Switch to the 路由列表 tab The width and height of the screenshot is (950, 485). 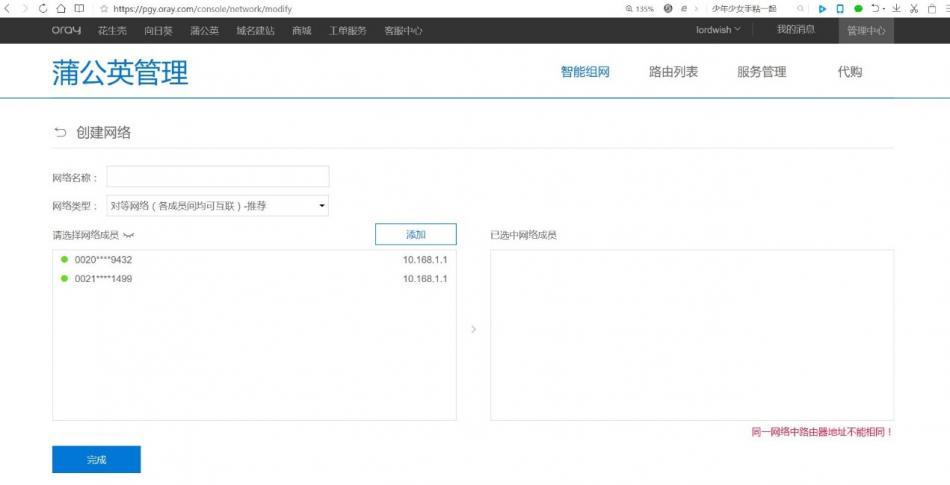click(x=673, y=72)
